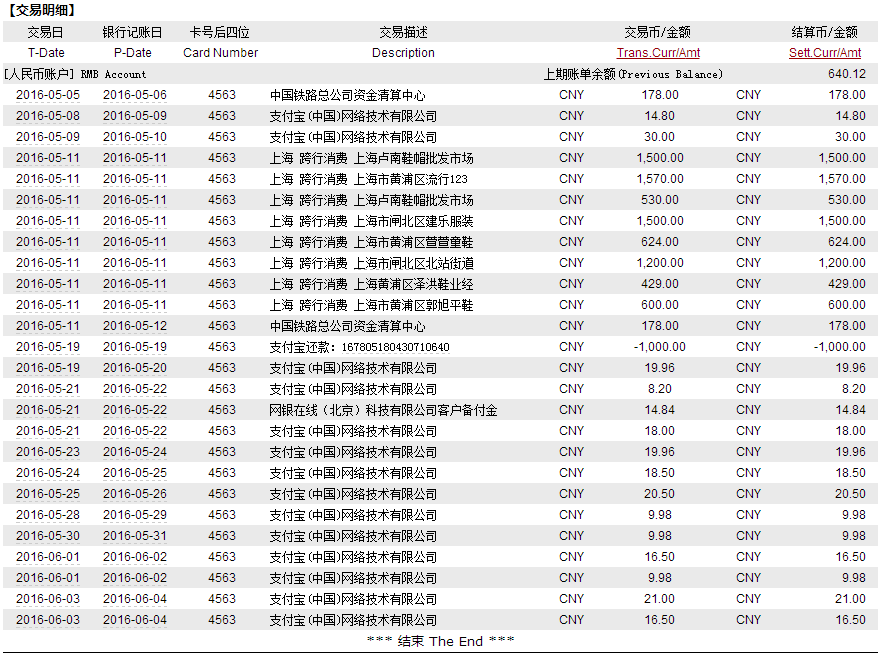Click the 结束 The End footer text

coord(440,641)
